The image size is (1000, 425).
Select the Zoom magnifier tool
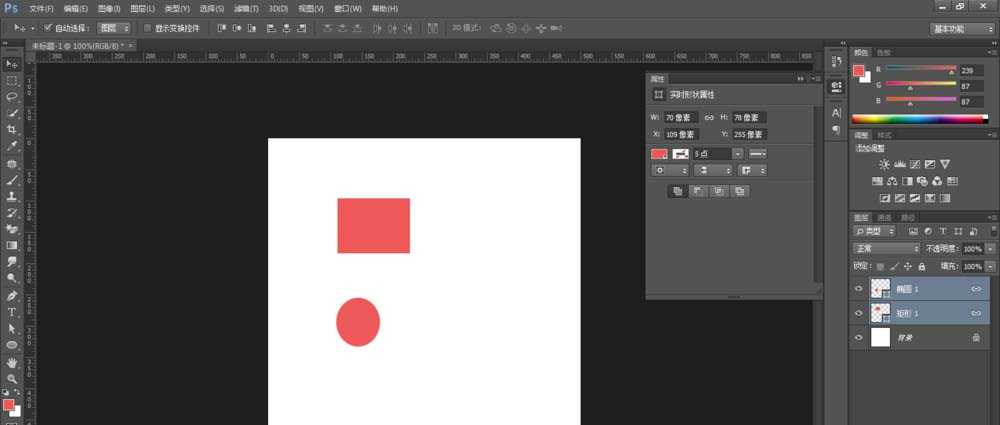(12, 379)
